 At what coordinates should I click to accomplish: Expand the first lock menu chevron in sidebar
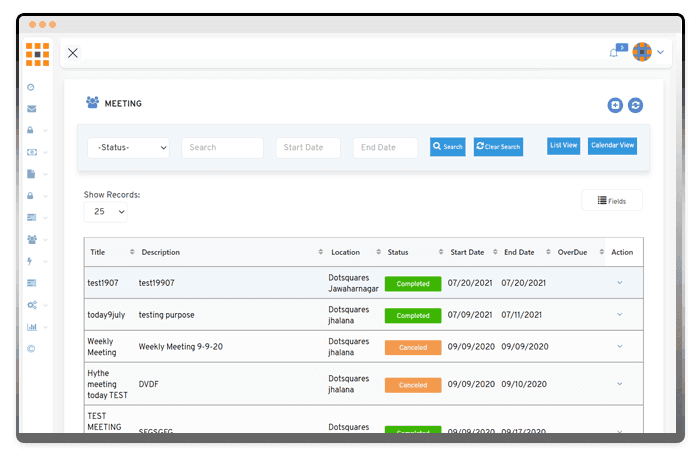tap(45, 131)
